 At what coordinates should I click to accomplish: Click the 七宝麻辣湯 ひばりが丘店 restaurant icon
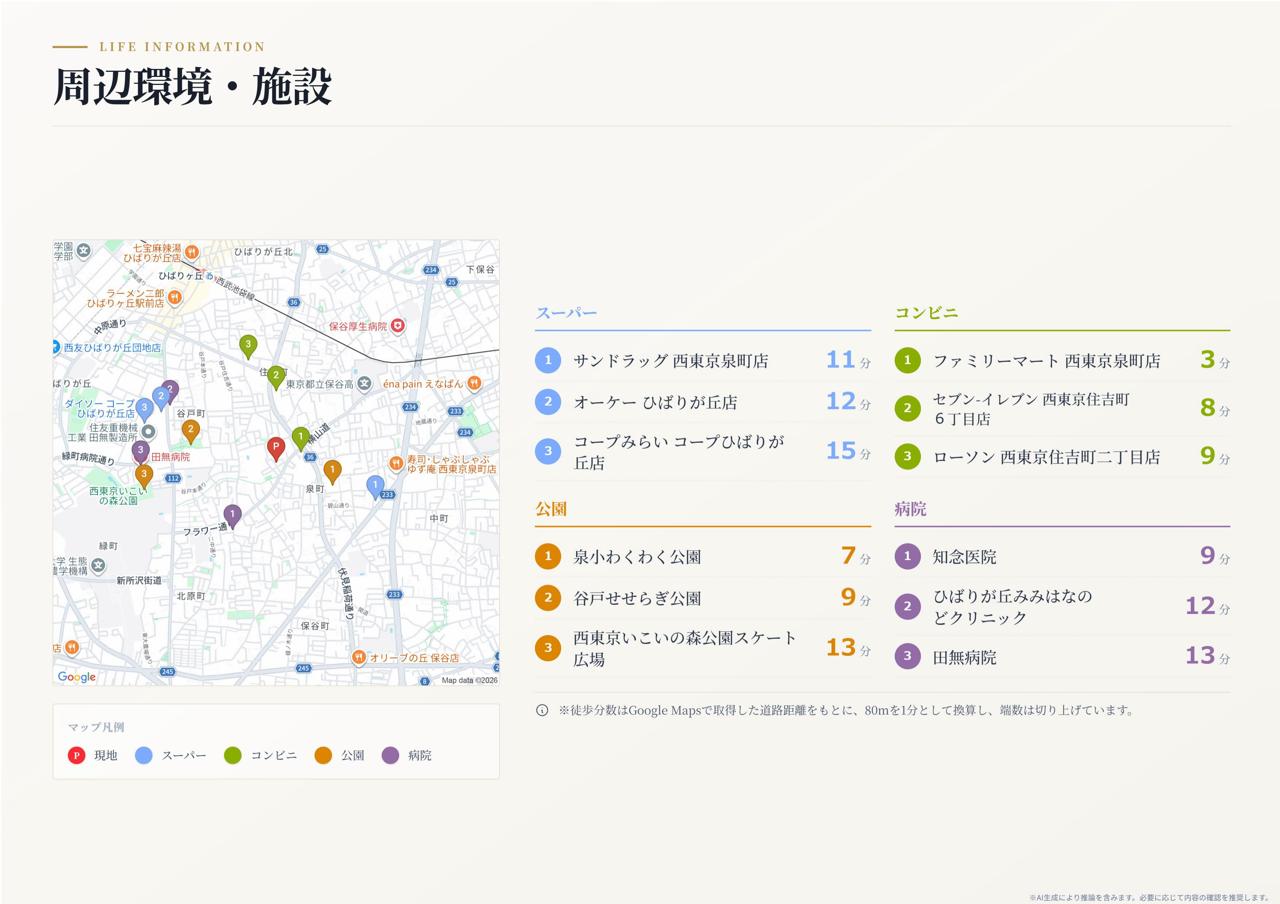191,252
